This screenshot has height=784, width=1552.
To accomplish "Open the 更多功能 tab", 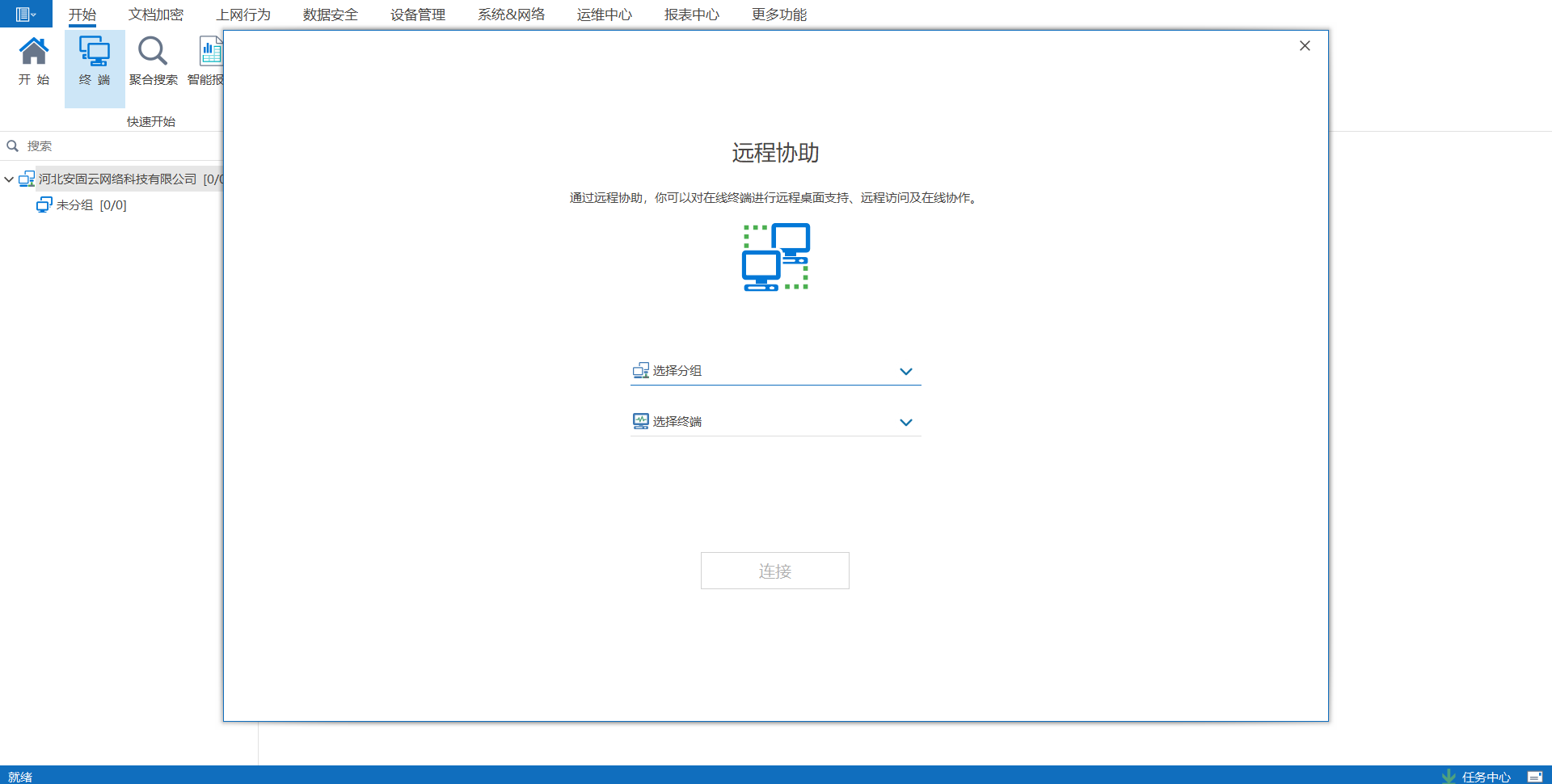I will click(x=778, y=15).
